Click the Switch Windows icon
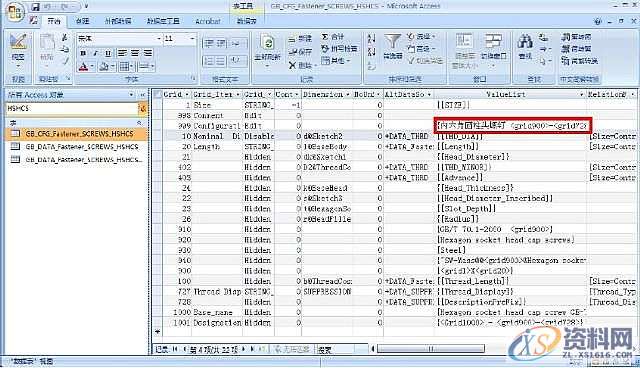The height and width of the screenshot is (368, 640). click(493, 42)
